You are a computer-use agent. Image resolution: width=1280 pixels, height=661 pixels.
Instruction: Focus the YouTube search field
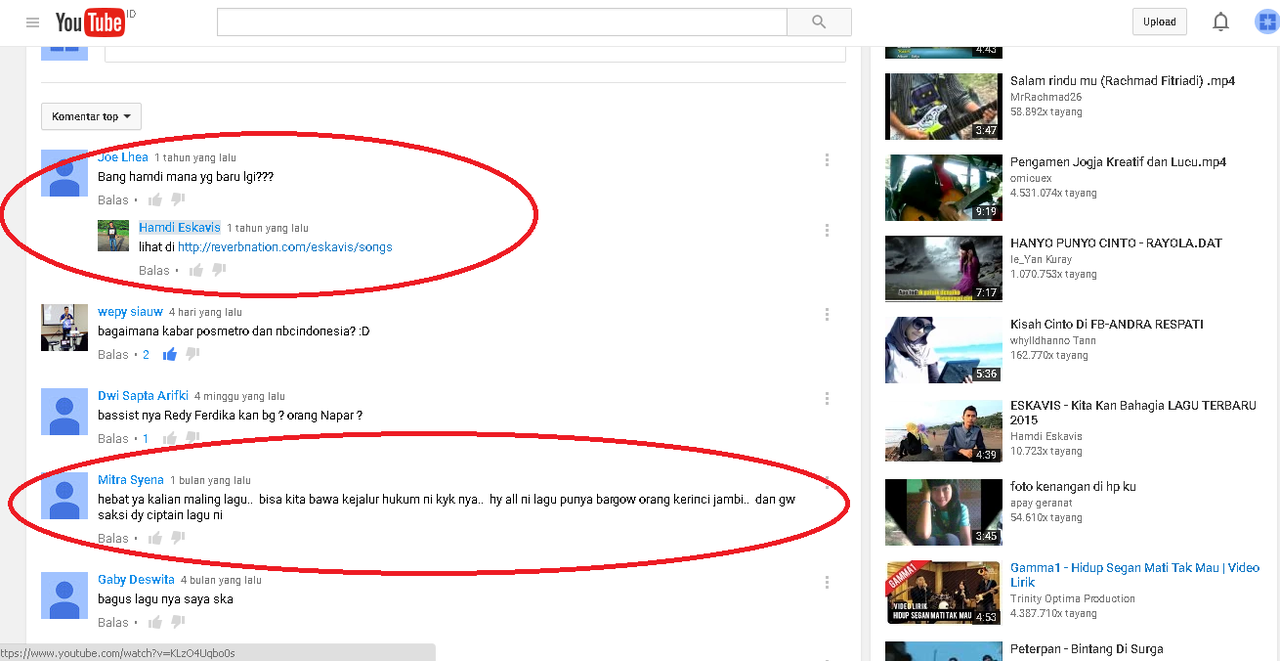(502, 22)
